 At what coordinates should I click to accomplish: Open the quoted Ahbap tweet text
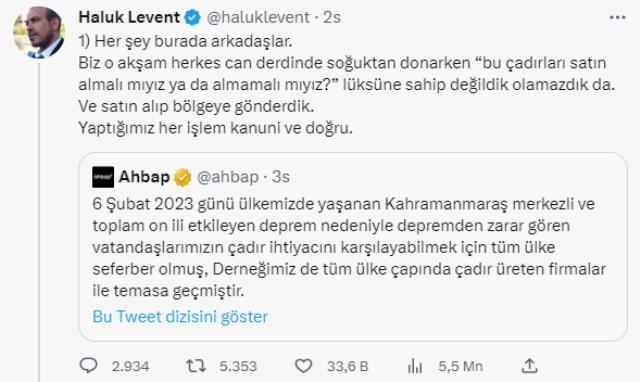(x=349, y=247)
